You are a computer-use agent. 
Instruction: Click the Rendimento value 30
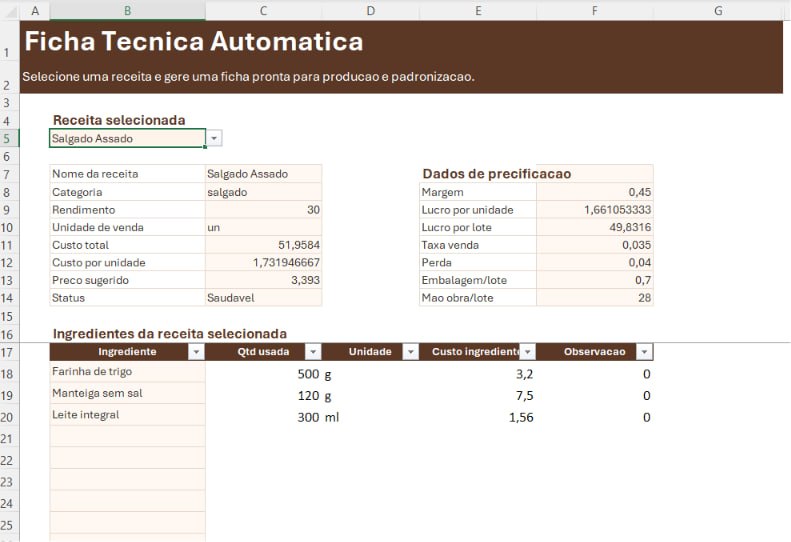pos(263,209)
